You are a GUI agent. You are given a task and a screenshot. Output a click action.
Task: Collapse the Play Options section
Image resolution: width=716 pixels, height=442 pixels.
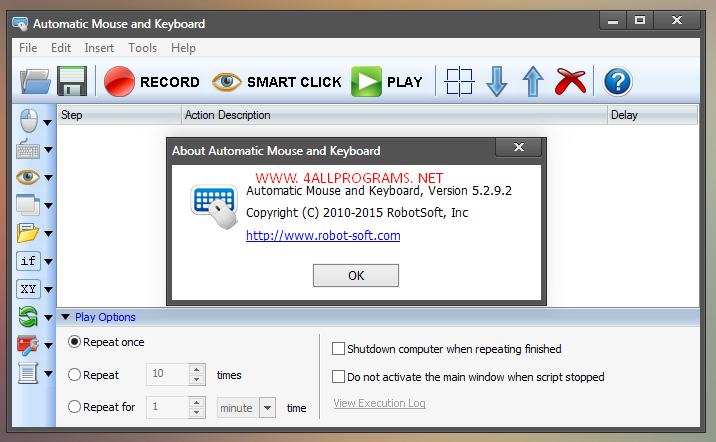pyautogui.click(x=65, y=317)
